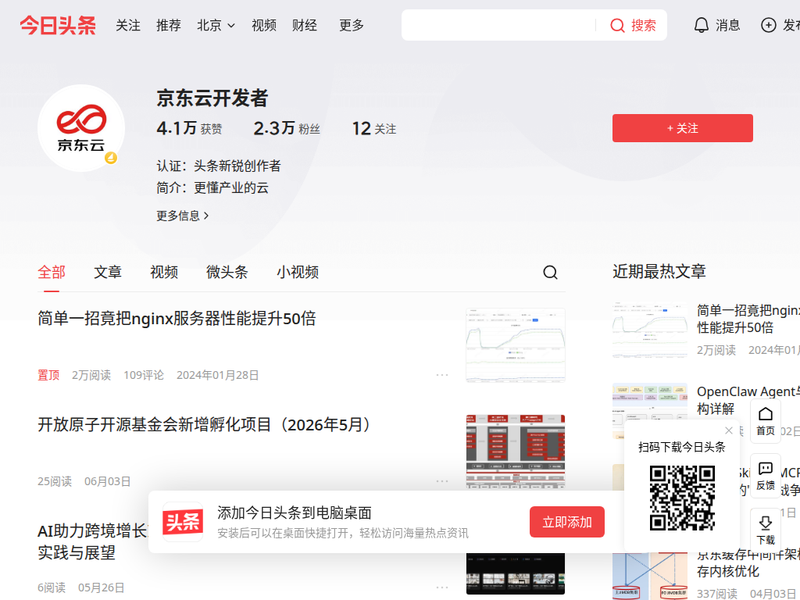Open more options for the 05月26日 article

pos(442,587)
